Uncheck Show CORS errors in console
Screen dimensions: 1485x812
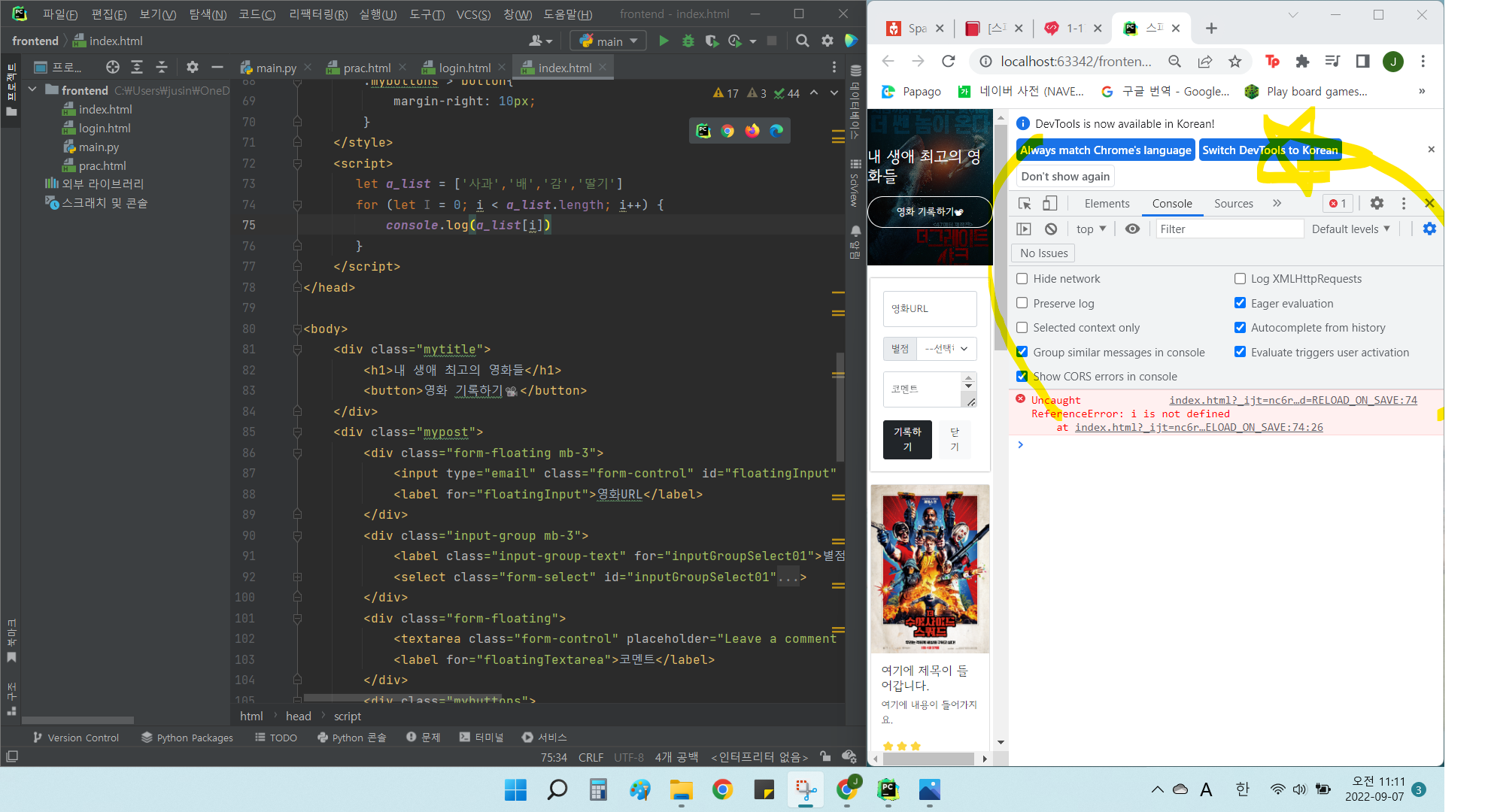pos(1022,377)
